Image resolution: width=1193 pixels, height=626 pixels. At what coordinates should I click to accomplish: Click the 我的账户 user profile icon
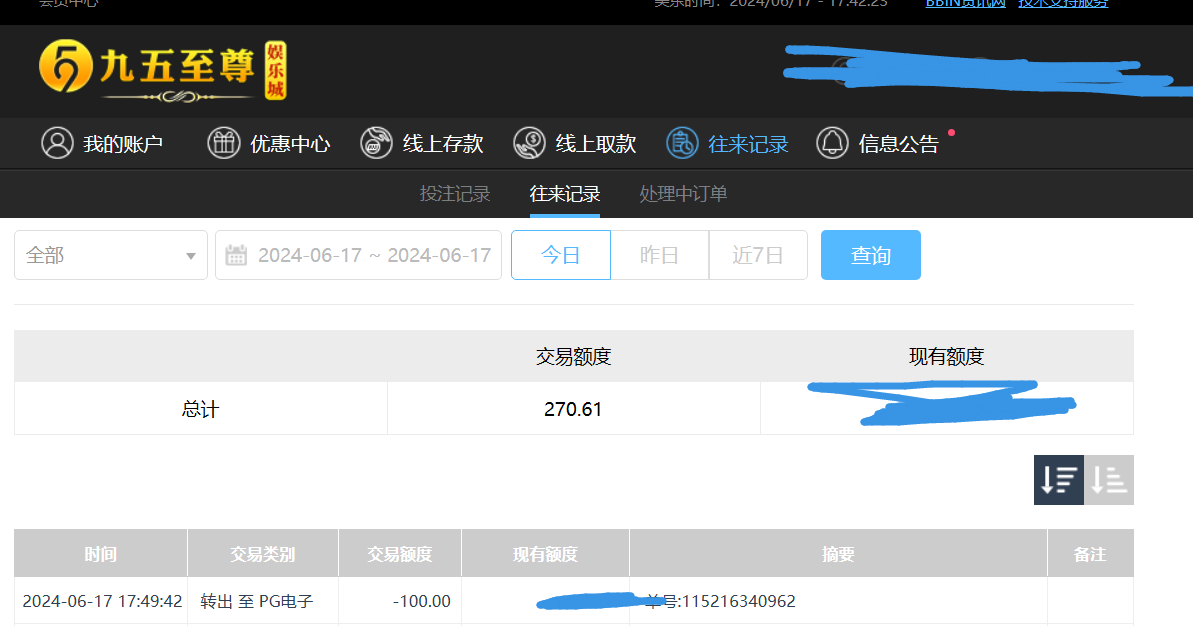57,143
